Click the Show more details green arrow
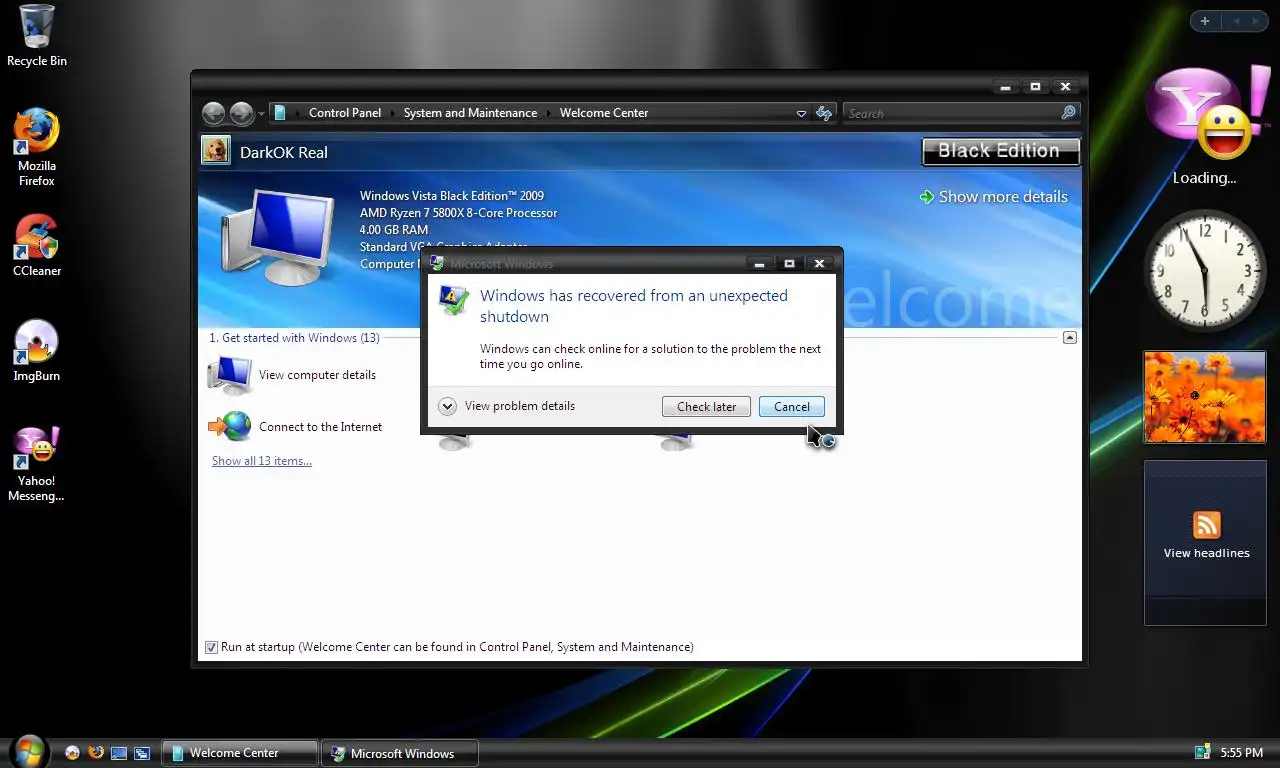 coord(927,197)
